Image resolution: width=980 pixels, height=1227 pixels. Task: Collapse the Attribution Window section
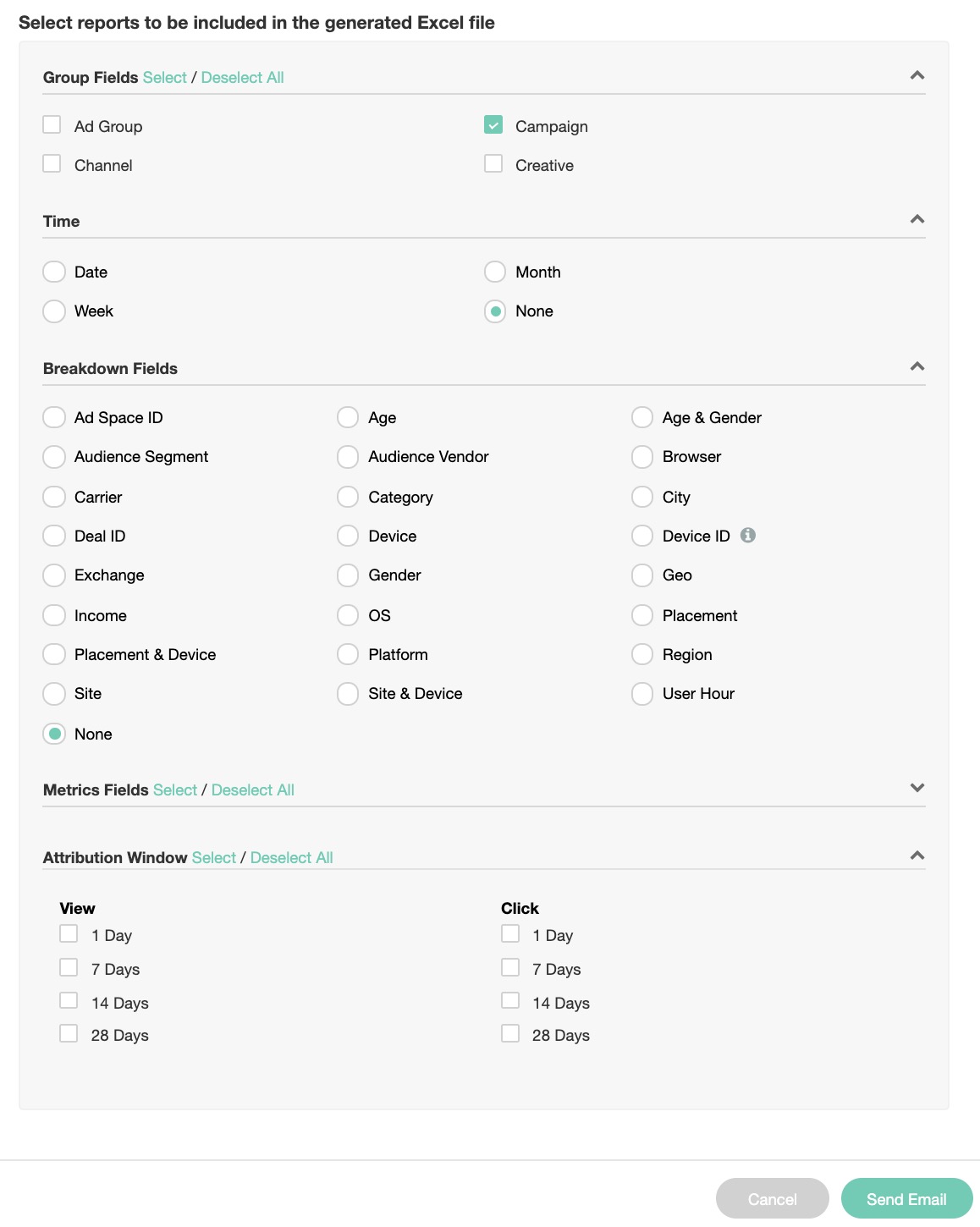coord(917,856)
